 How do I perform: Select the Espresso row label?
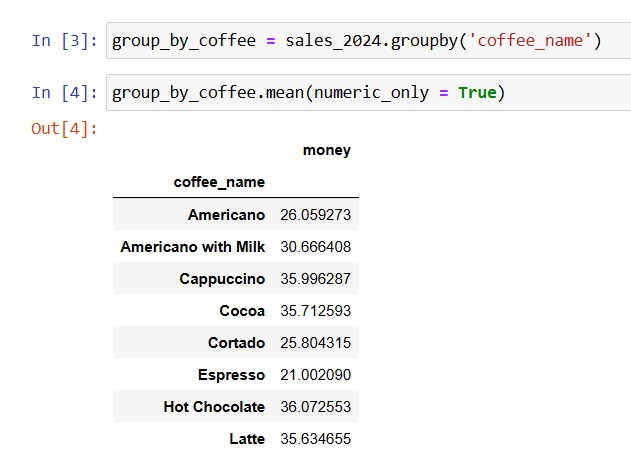(x=231, y=375)
